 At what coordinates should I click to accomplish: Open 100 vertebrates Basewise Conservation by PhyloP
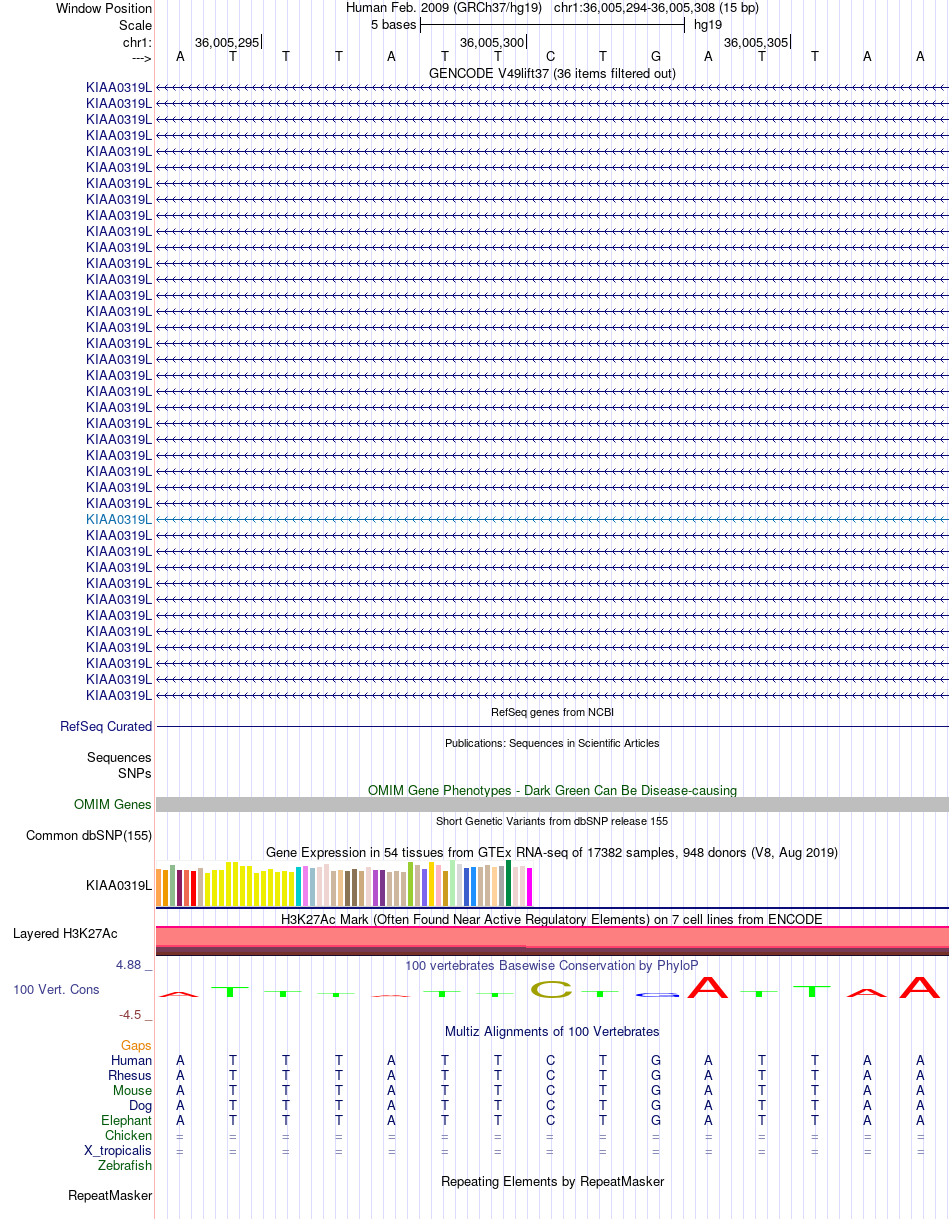552,965
